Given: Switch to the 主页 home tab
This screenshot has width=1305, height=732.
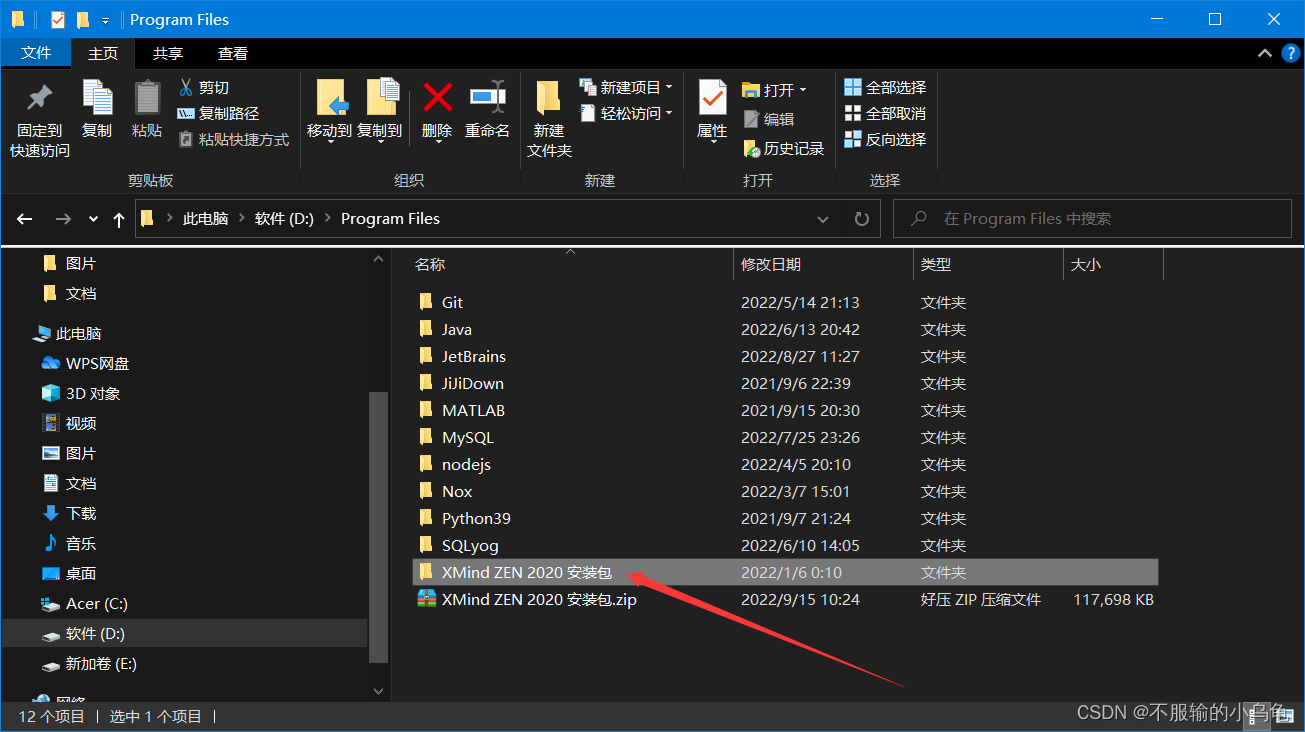Looking at the screenshot, I should [x=103, y=54].
